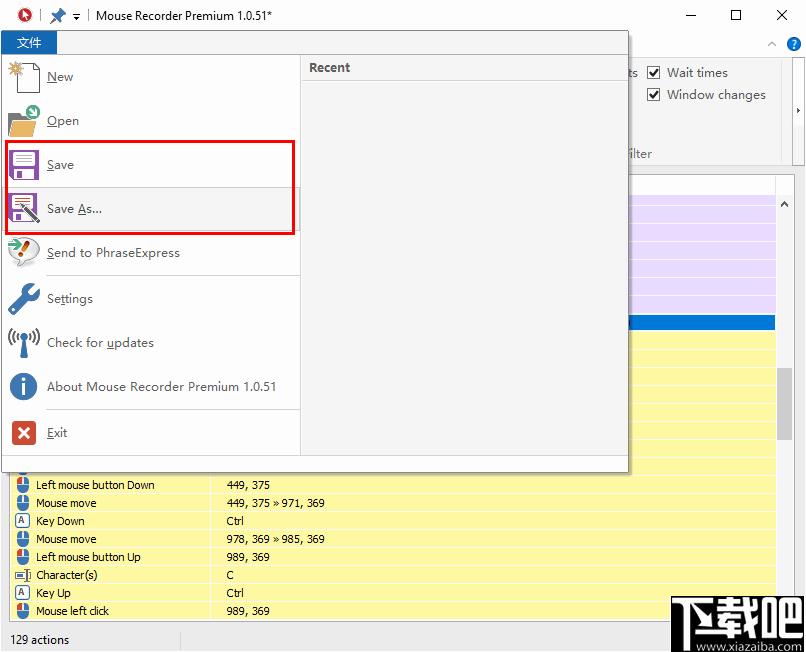Select the Key Down label

[x=60, y=521]
